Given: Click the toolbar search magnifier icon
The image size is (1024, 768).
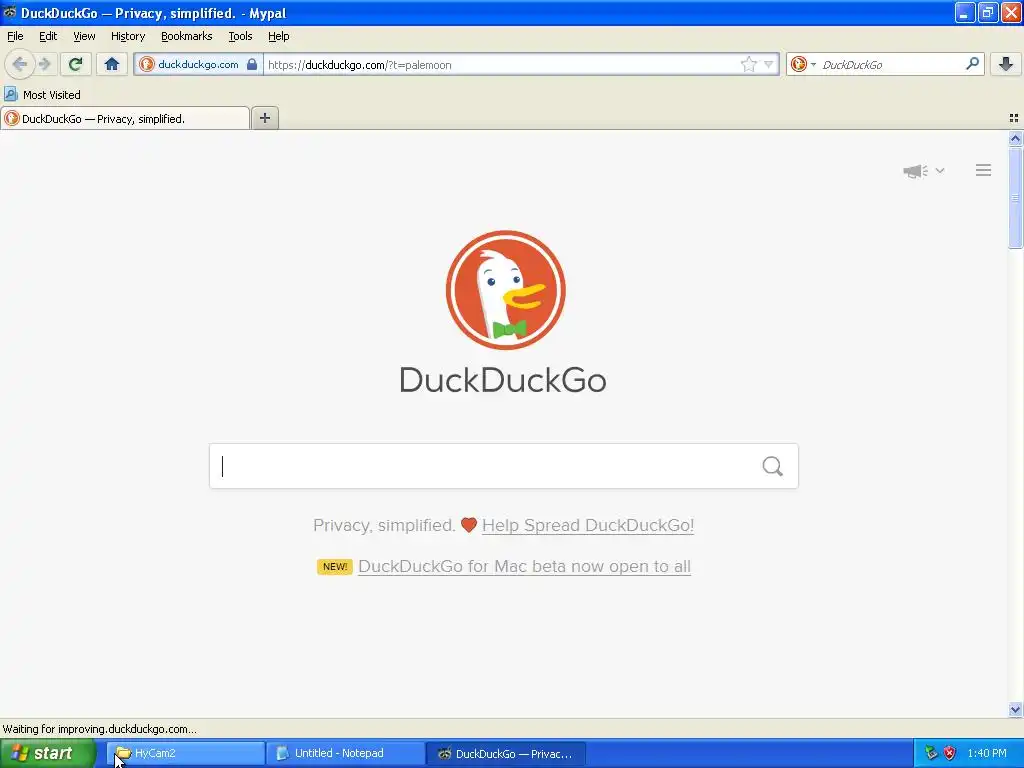Looking at the screenshot, I should pyautogui.click(x=972, y=64).
